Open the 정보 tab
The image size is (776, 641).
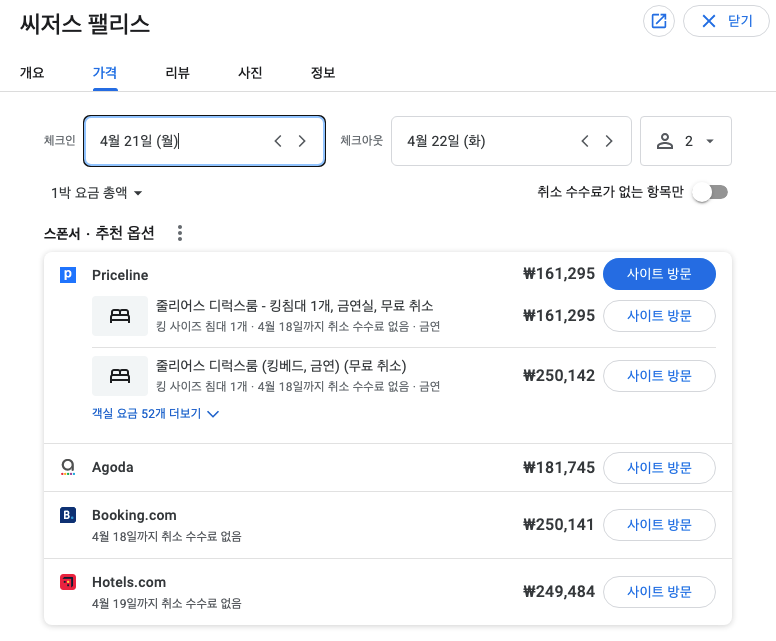click(x=323, y=73)
